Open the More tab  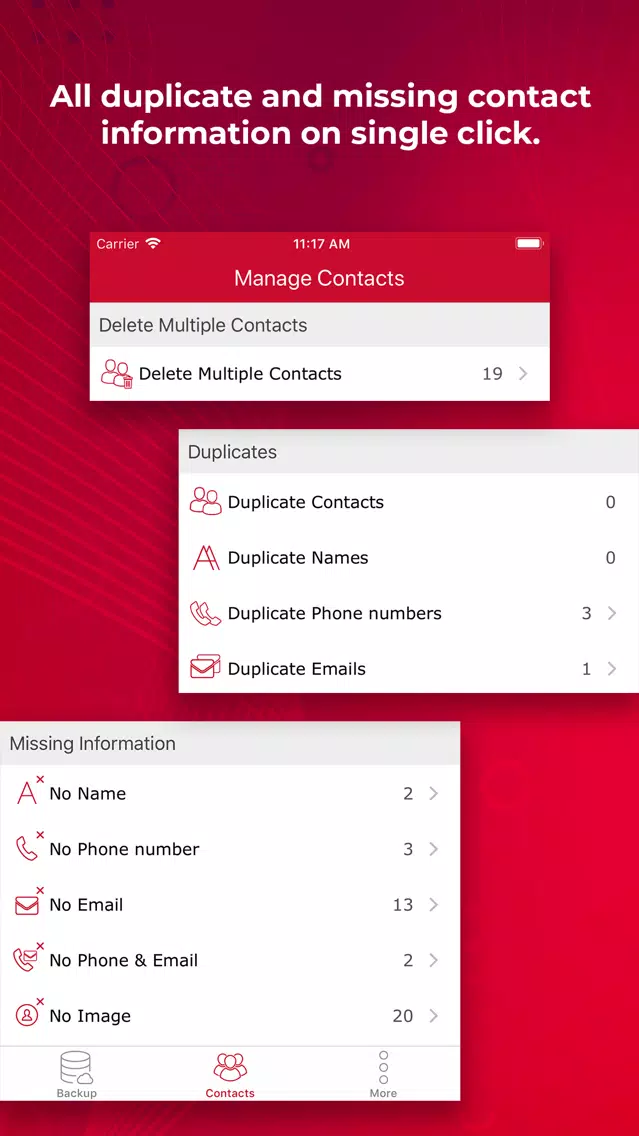click(x=383, y=1074)
